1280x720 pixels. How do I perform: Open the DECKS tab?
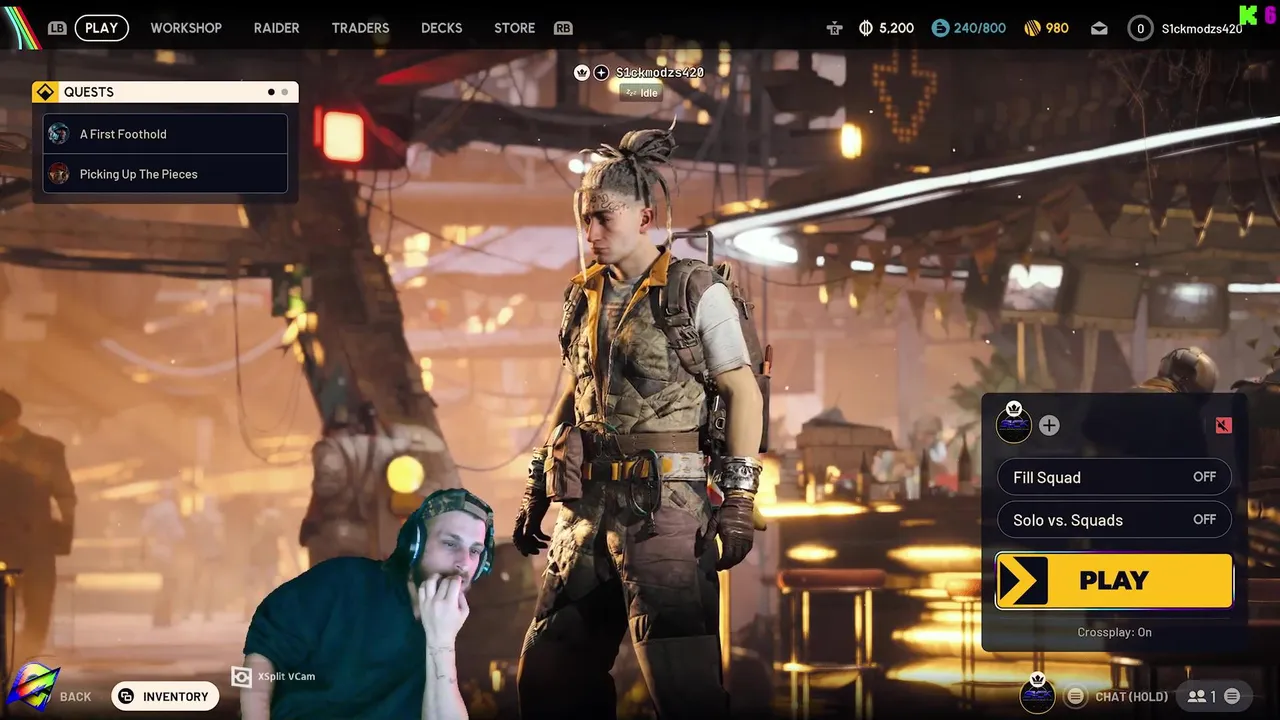coord(441,28)
